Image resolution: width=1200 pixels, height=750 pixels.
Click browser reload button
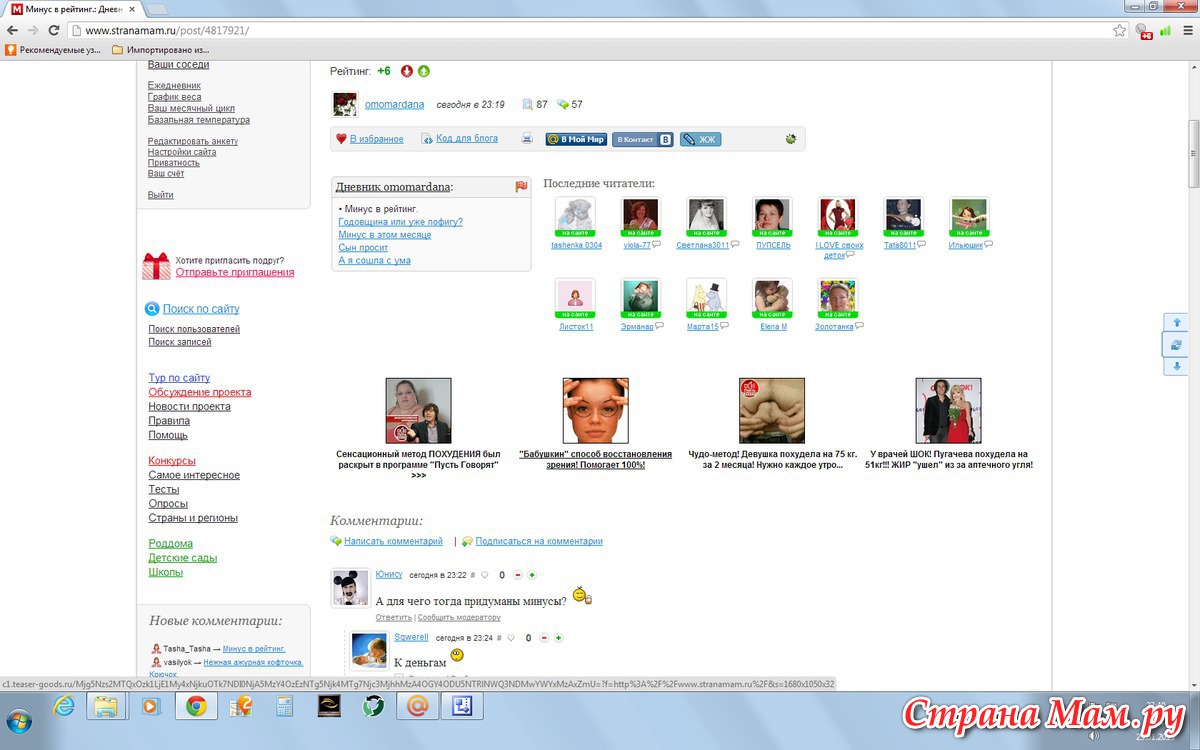(x=53, y=30)
